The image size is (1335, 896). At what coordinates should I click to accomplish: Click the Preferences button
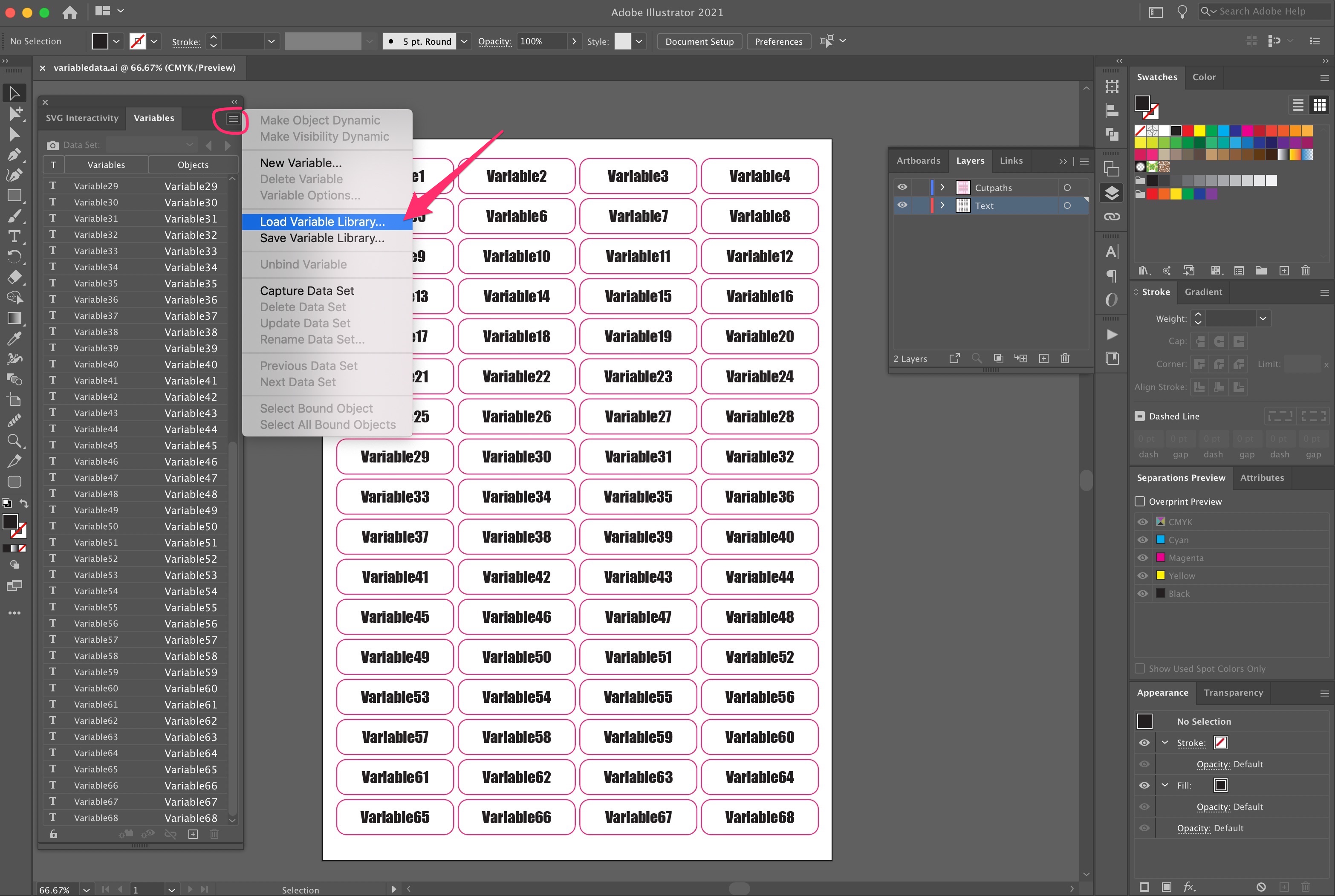(x=778, y=41)
